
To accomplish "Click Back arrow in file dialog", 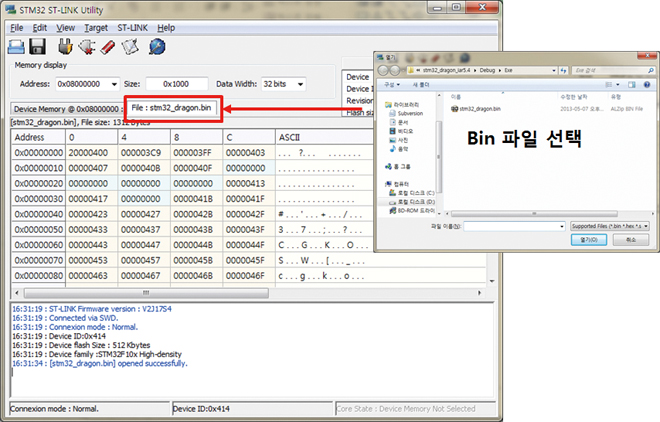I will 383,70.
